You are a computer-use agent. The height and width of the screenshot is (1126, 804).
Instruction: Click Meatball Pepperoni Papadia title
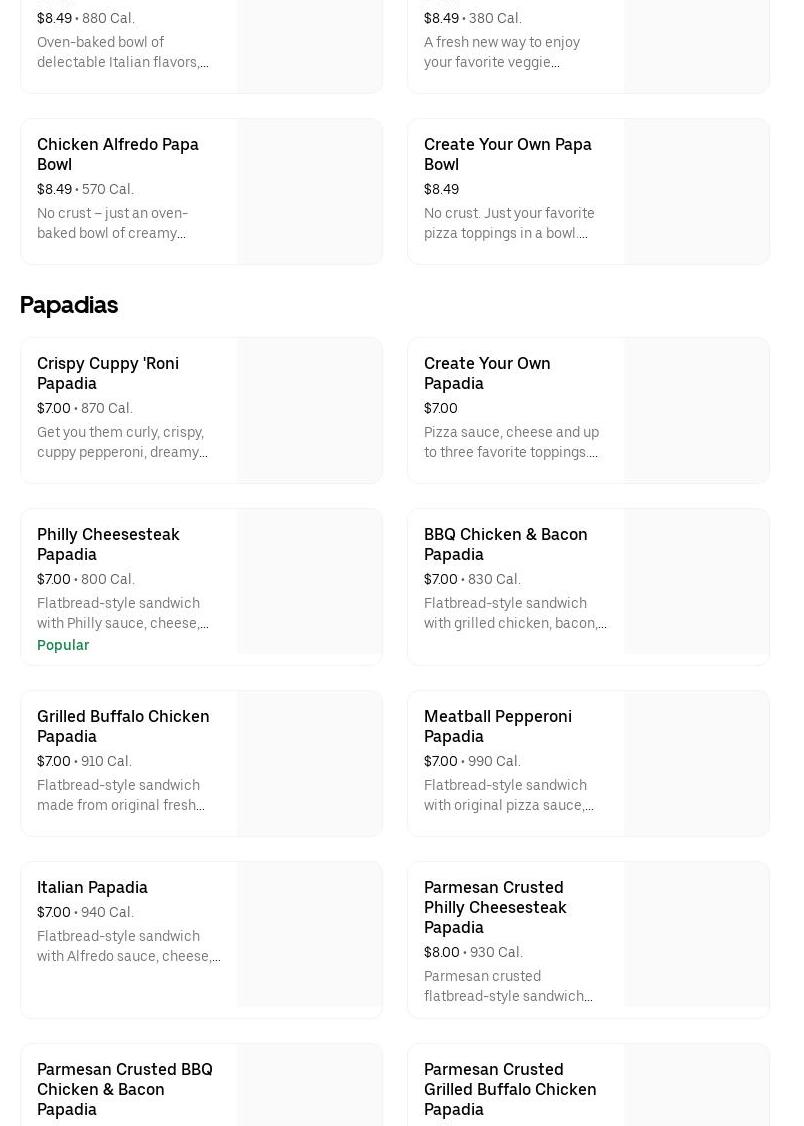[497, 726]
